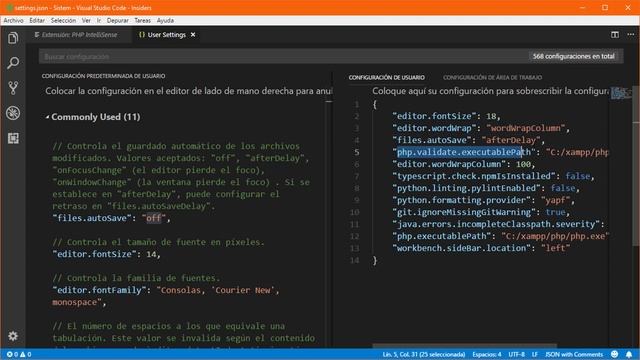Close the User Settings tab
640x360 pixels.
coord(193,35)
